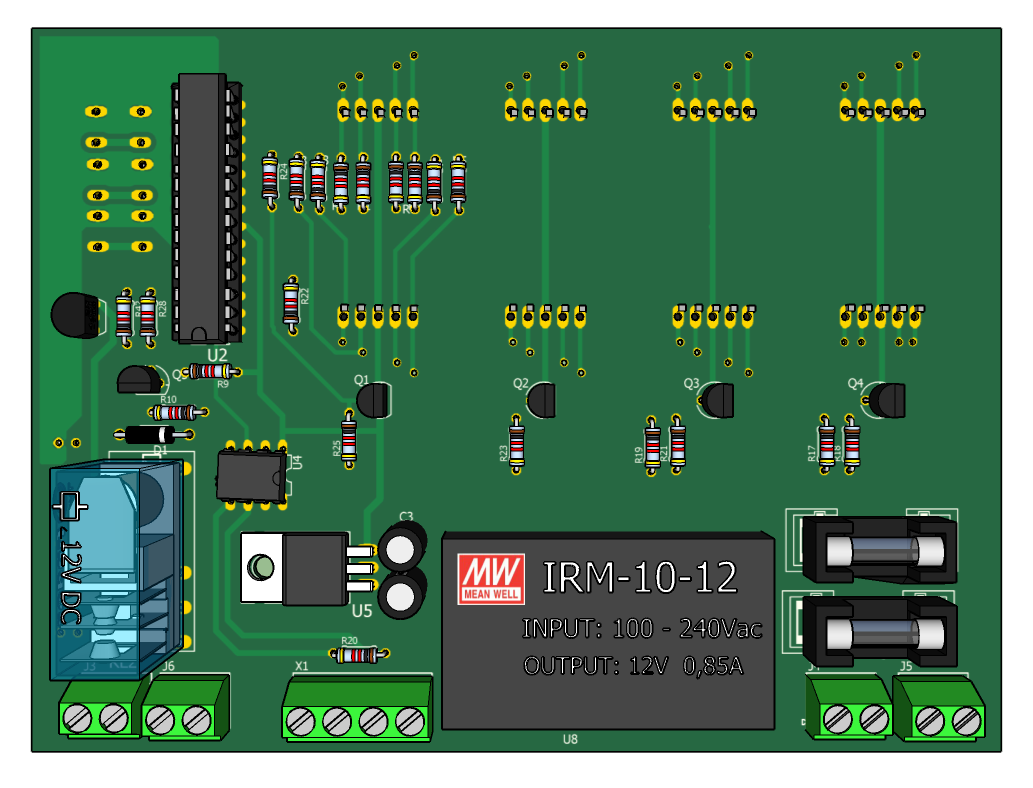The image size is (1033, 788).
Task: Click the J6 green terminal block
Action: click(184, 706)
